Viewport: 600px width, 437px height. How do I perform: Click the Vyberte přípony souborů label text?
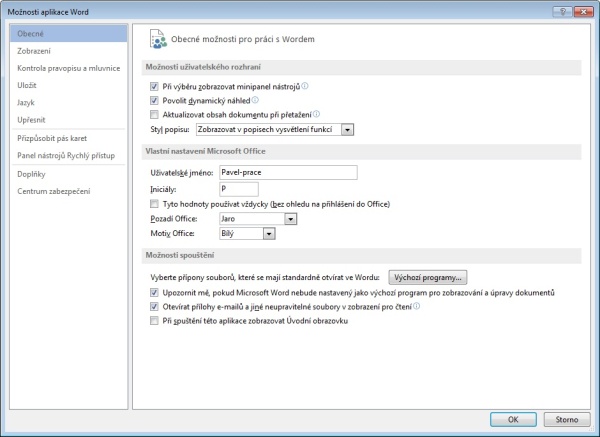pos(265,277)
